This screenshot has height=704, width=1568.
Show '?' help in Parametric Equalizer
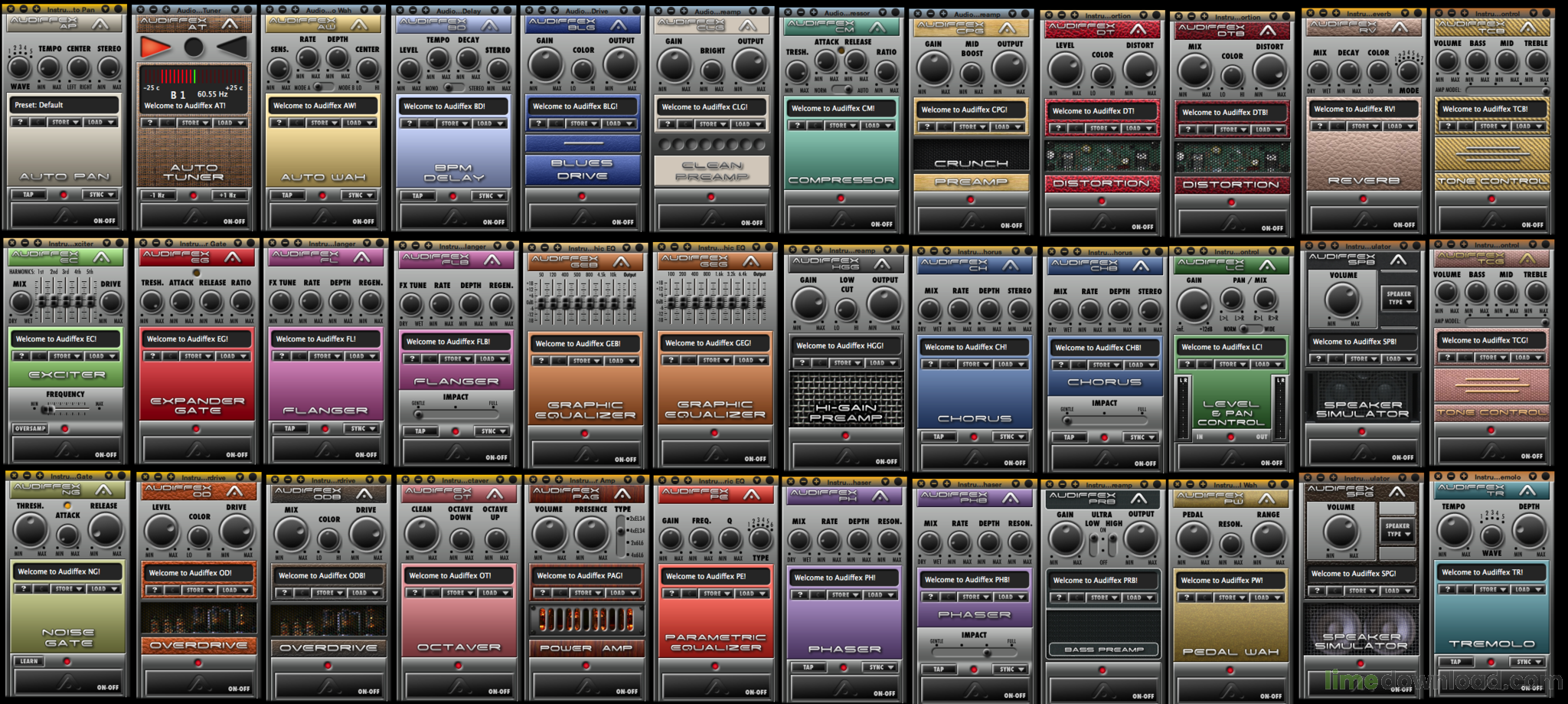(x=671, y=594)
